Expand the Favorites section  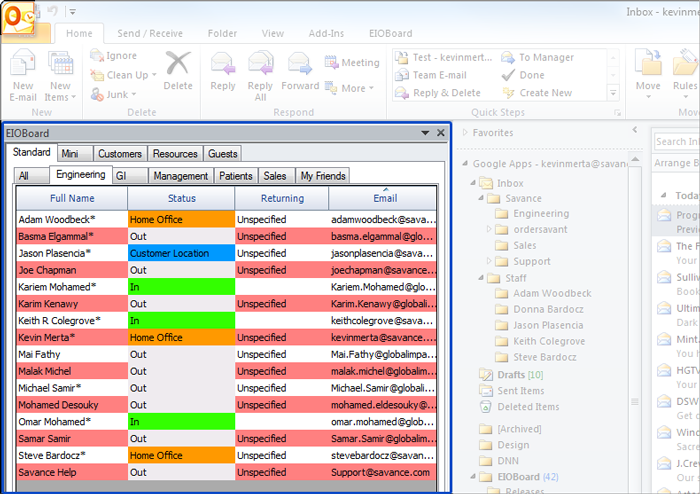pyautogui.click(x=465, y=133)
